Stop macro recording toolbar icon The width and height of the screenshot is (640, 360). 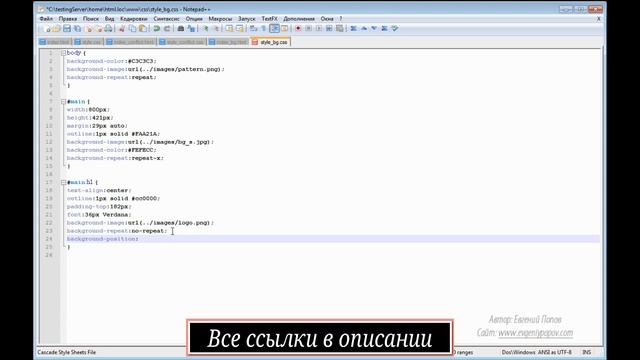[x=309, y=29]
